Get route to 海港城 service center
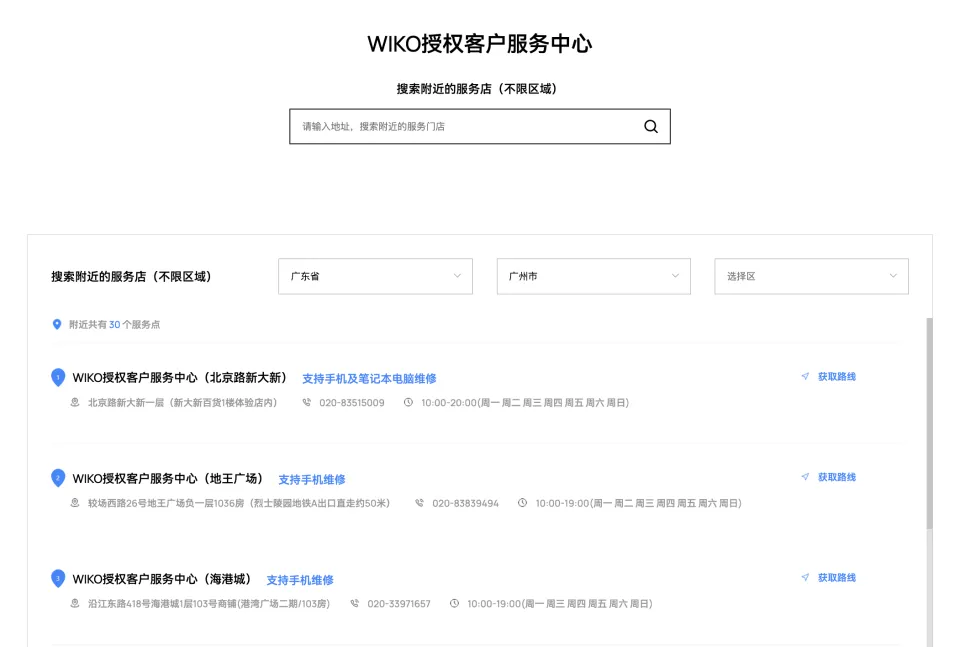This screenshot has width=960, height=647. (836, 577)
